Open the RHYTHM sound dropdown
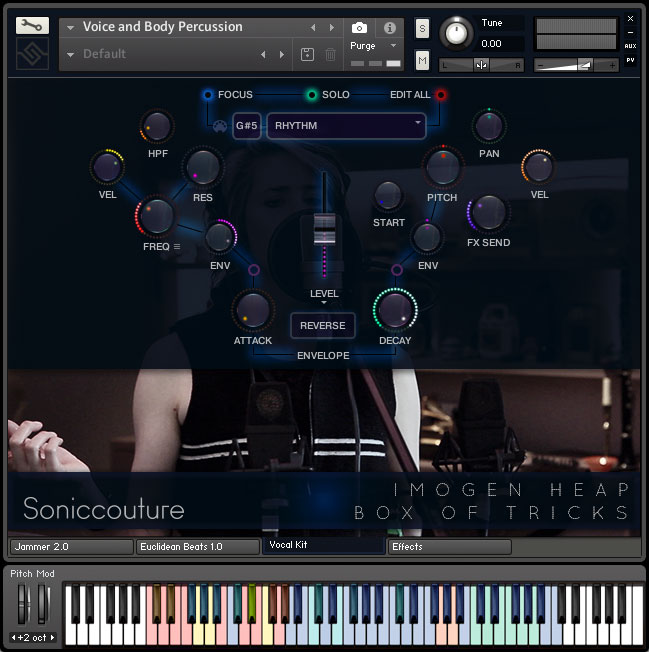This screenshot has height=652, width=649. 346,126
